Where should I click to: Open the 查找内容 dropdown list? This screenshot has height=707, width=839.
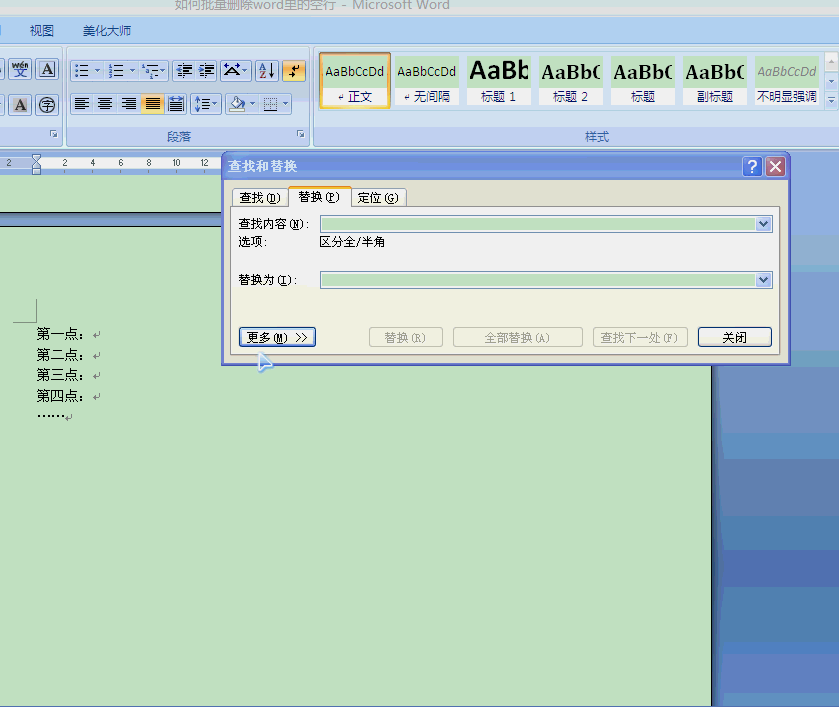(x=764, y=225)
